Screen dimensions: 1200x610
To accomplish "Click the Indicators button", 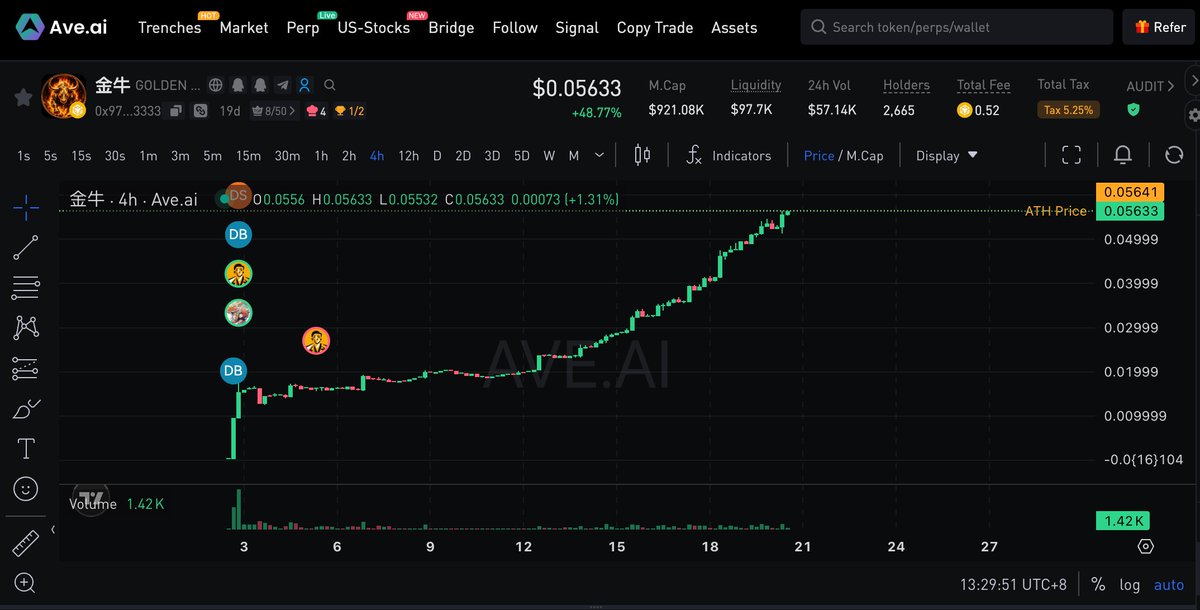I will tap(741, 156).
